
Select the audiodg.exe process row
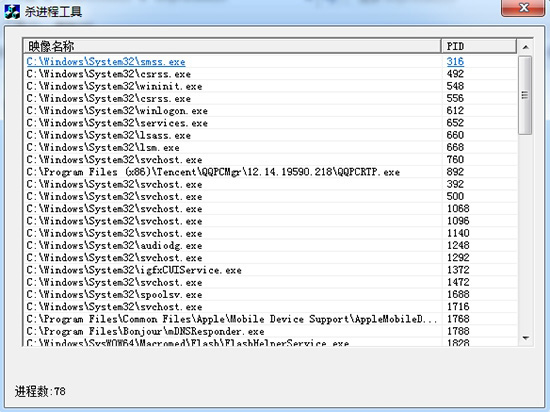pyautogui.click(x=270, y=245)
